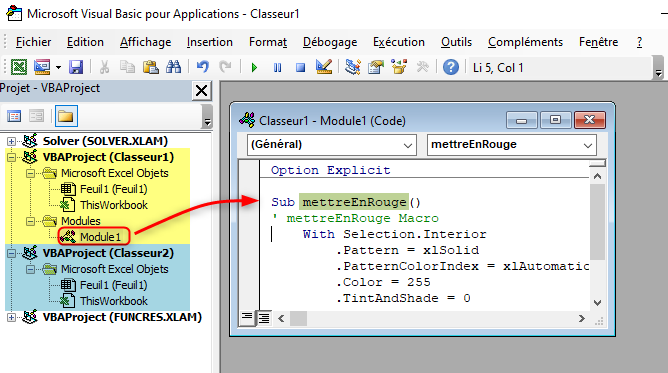Open the Edition menu
Viewport: 668px width, 373px height.
pos(85,42)
